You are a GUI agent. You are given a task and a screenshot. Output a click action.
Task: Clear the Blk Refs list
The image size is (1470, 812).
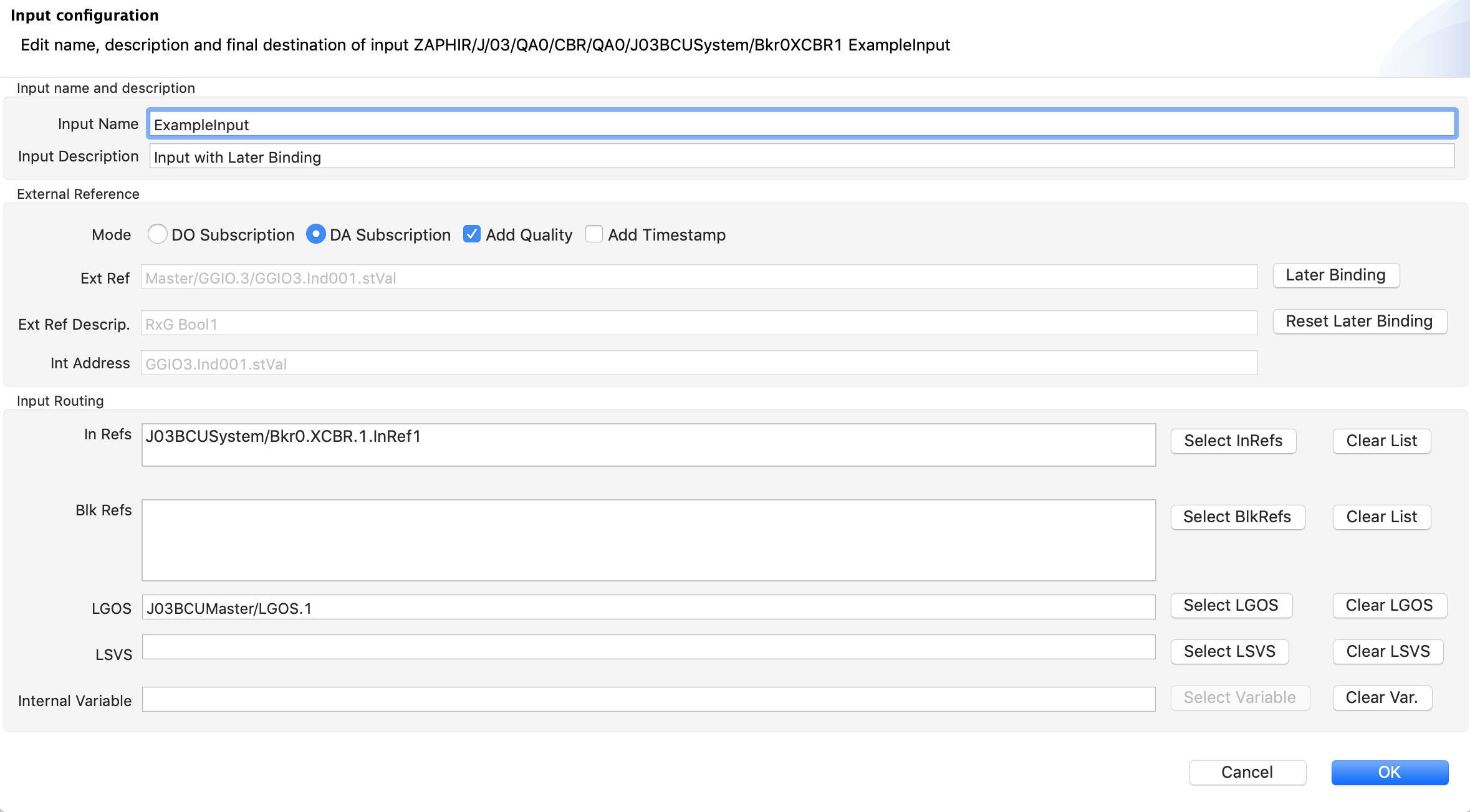[x=1381, y=517]
